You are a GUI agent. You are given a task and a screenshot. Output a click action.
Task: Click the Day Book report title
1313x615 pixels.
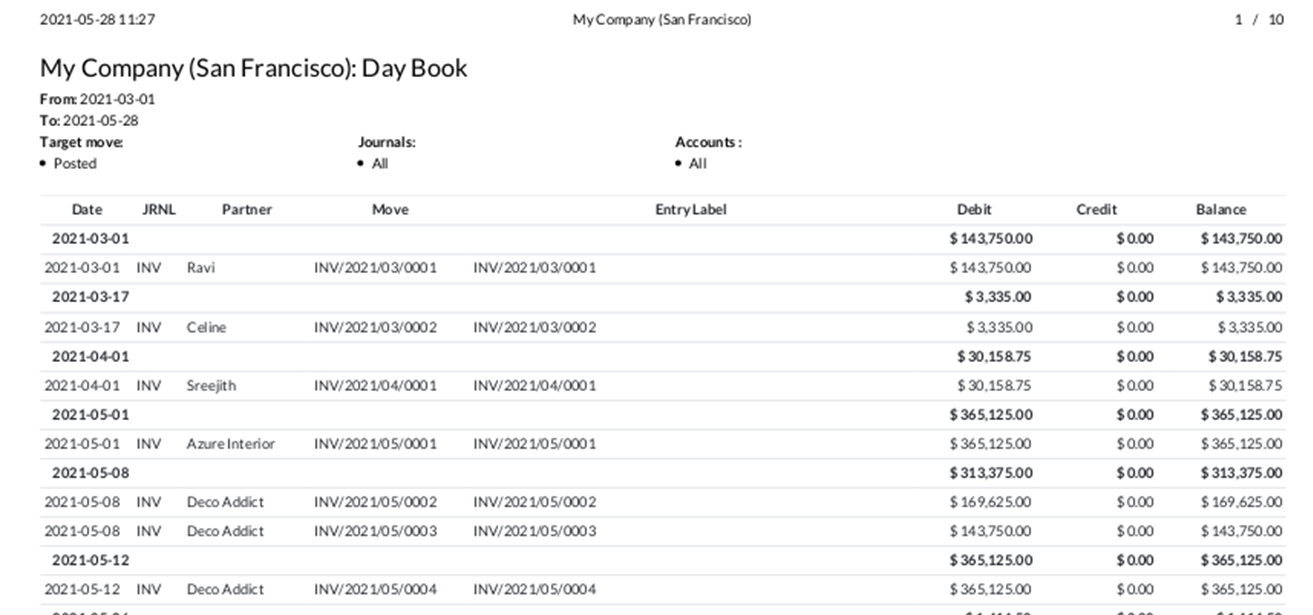click(x=253, y=68)
